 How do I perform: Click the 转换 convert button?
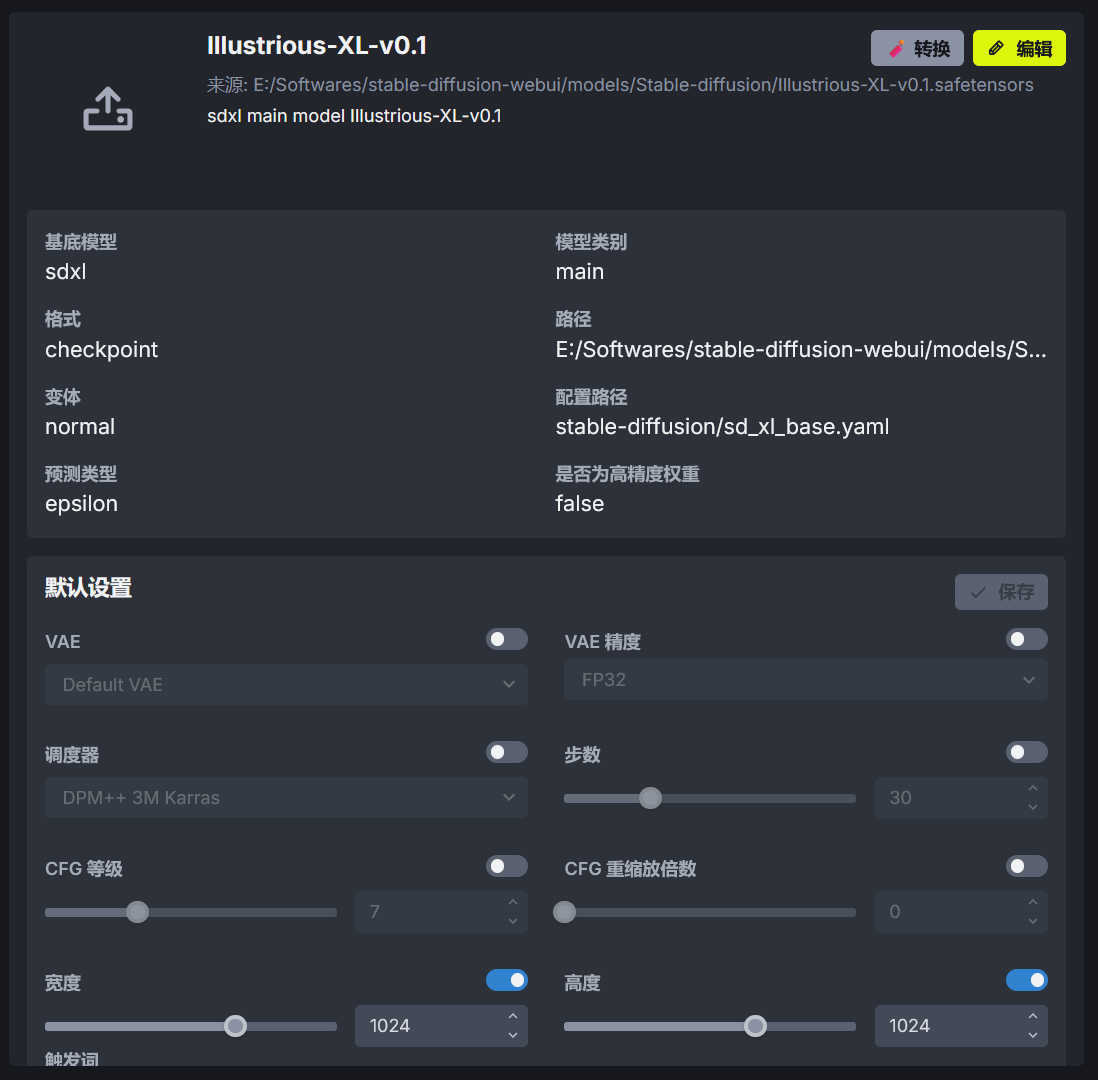[x=917, y=48]
